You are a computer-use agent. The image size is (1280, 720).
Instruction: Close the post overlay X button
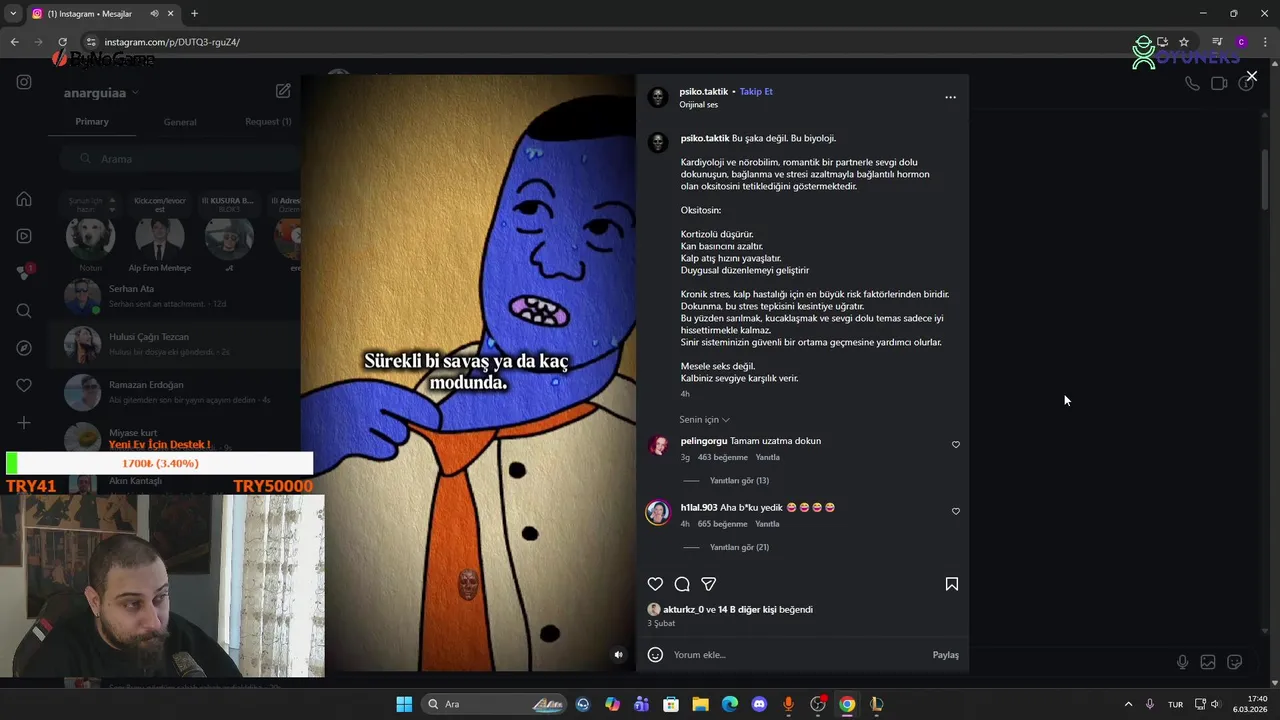(x=1251, y=76)
